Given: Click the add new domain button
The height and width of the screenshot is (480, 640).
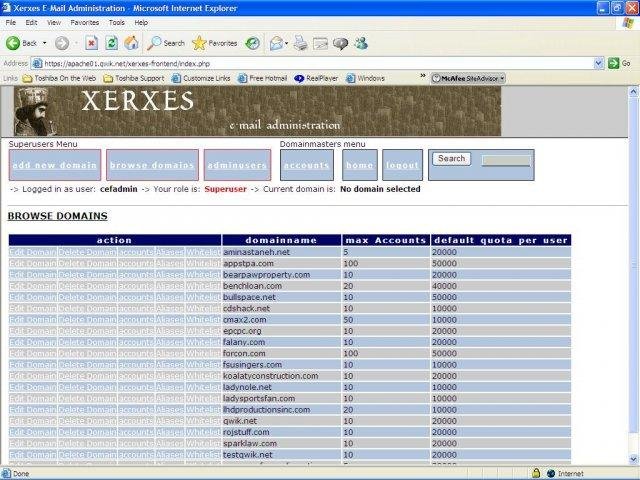Looking at the screenshot, I should [x=55, y=165].
